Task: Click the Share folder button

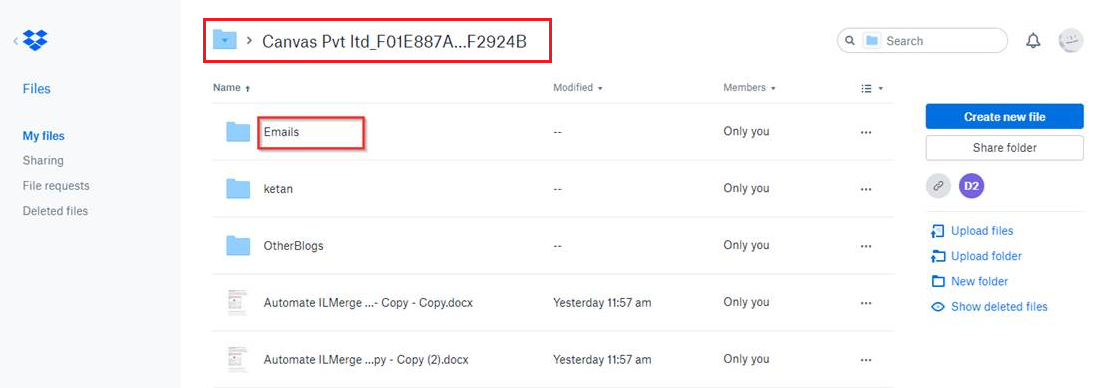Action: tap(1004, 148)
